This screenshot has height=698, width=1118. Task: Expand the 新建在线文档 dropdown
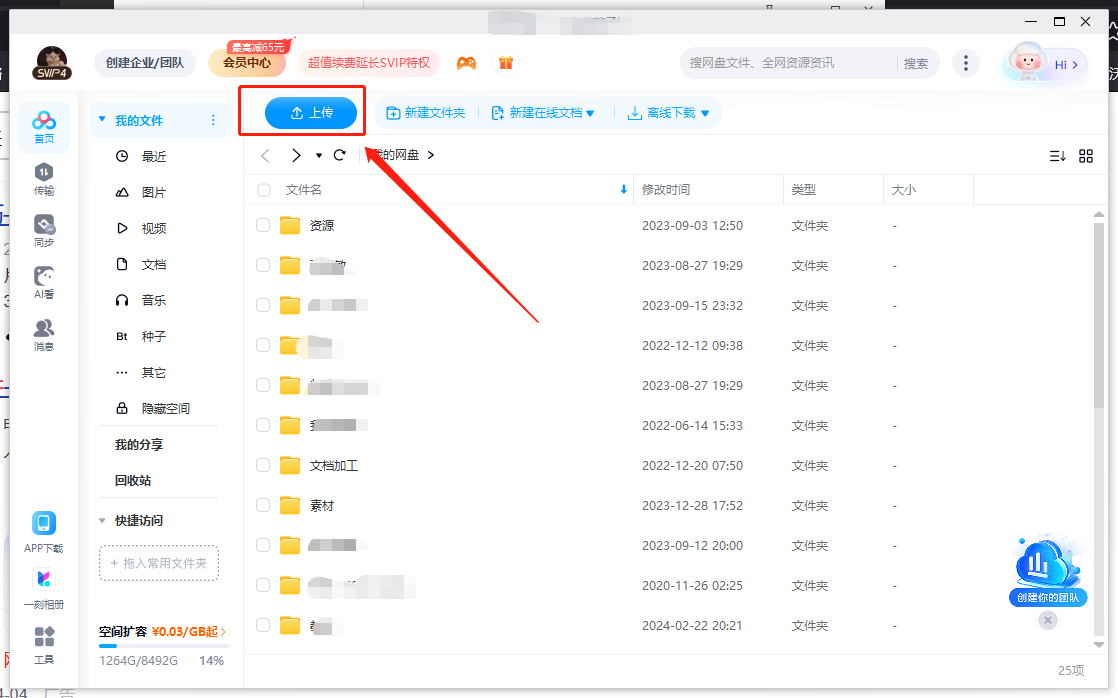tap(592, 113)
